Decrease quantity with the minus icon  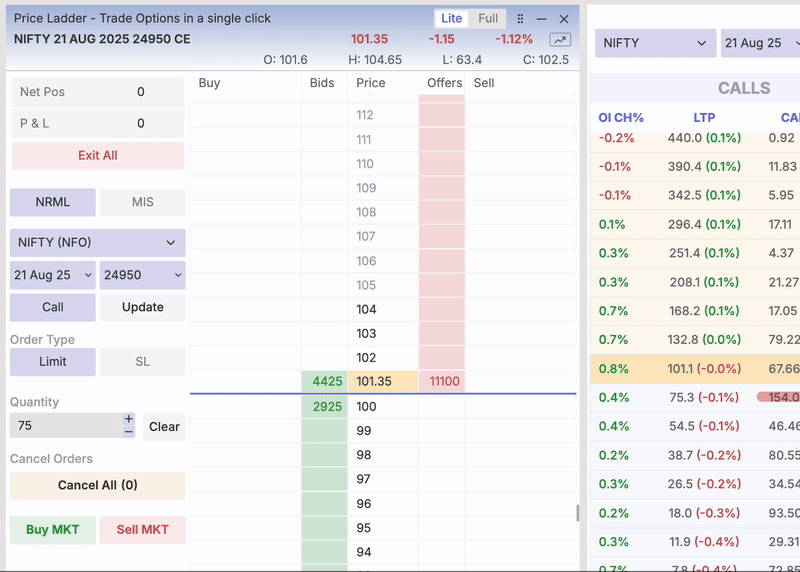129,432
